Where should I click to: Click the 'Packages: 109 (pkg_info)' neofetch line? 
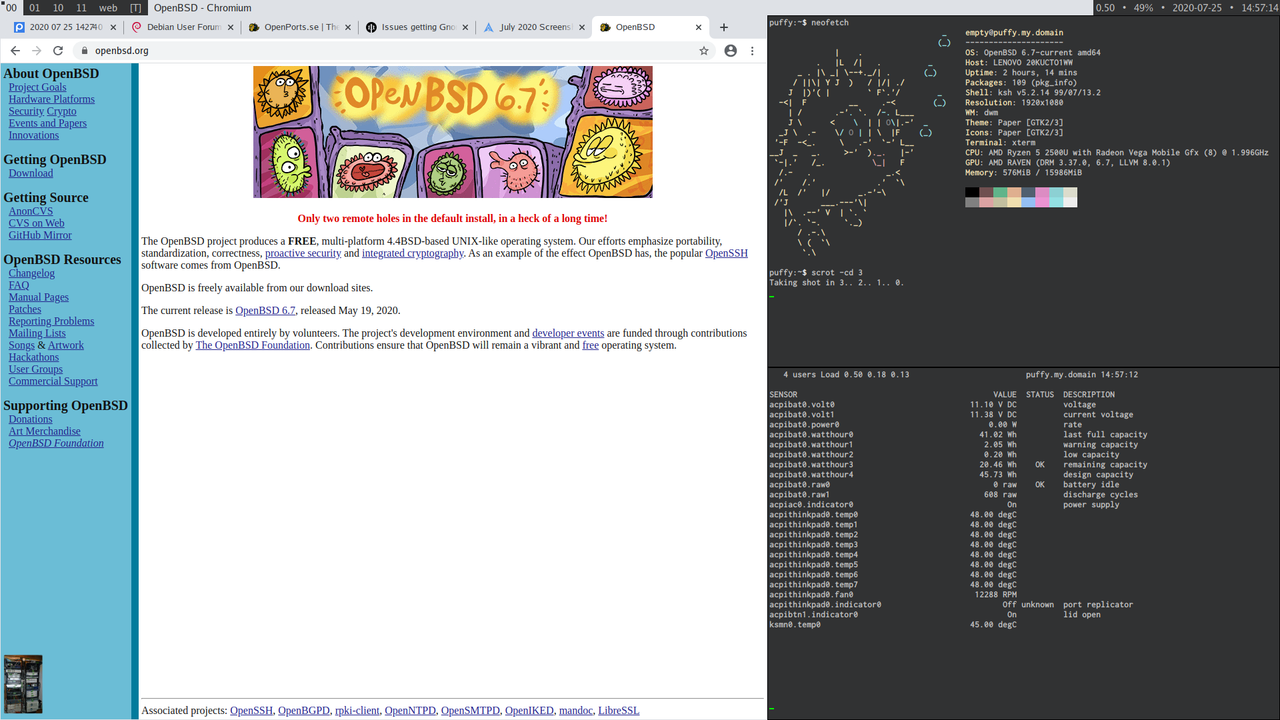click(1019, 83)
